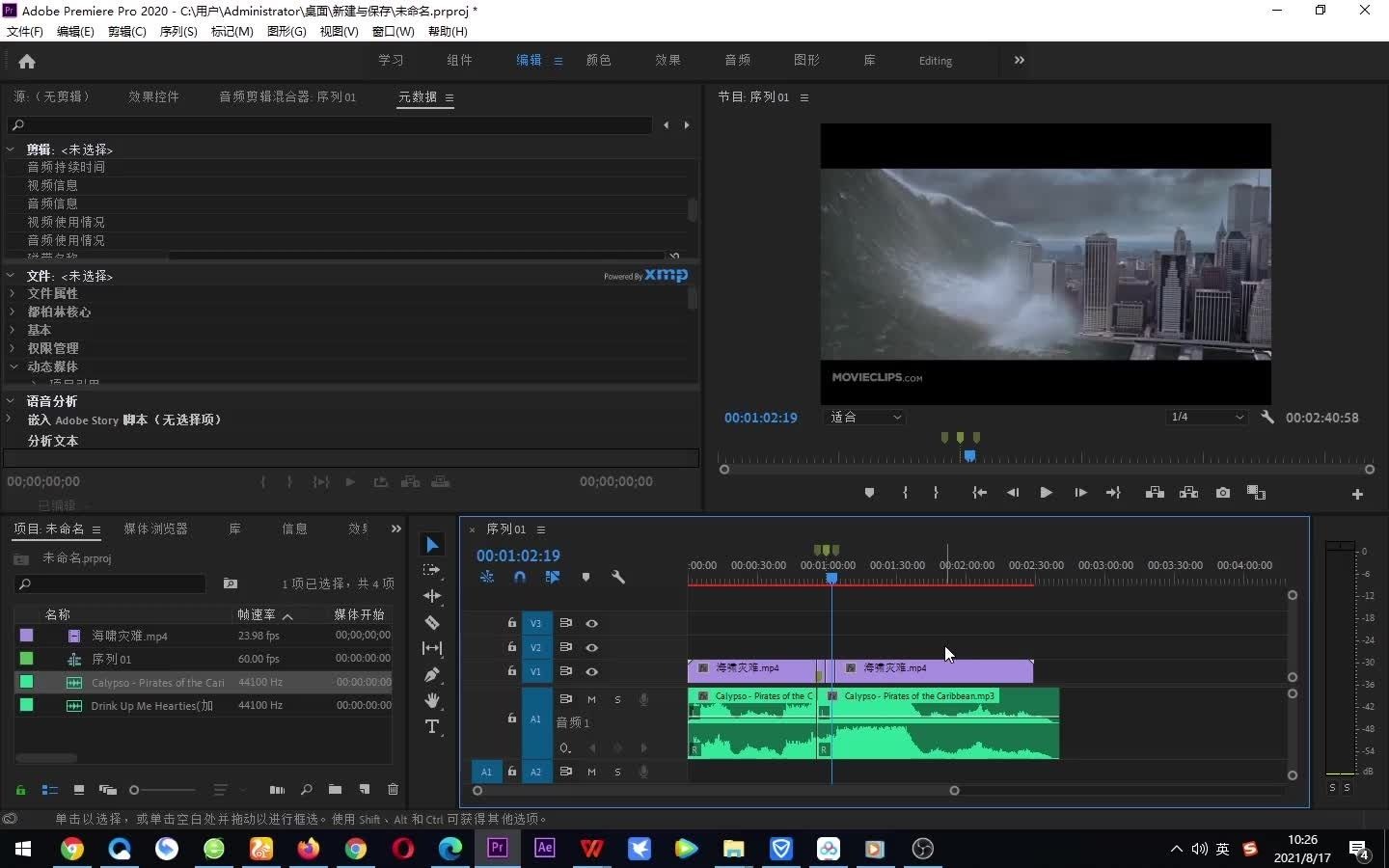Expand 文件属性 section

(x=13, y=293)
